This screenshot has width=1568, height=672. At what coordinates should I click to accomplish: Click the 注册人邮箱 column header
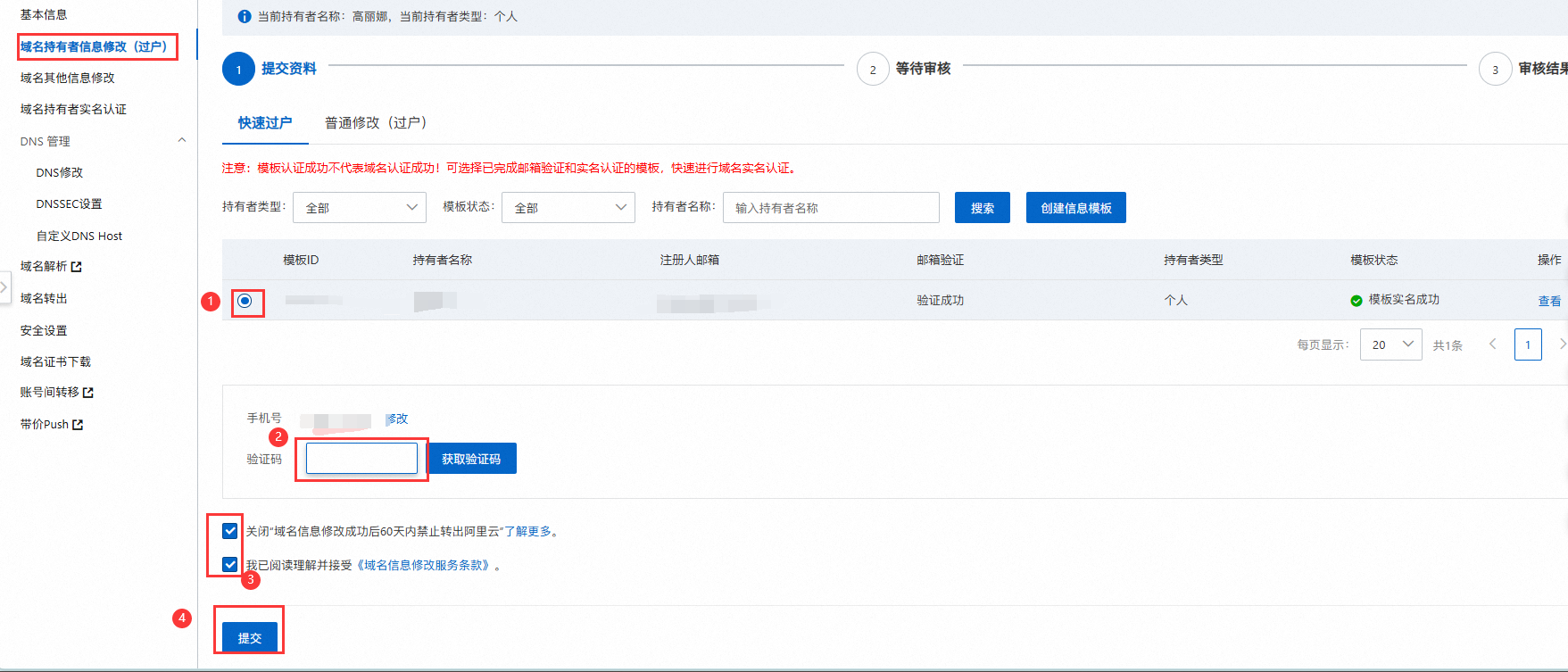point(689,260)
